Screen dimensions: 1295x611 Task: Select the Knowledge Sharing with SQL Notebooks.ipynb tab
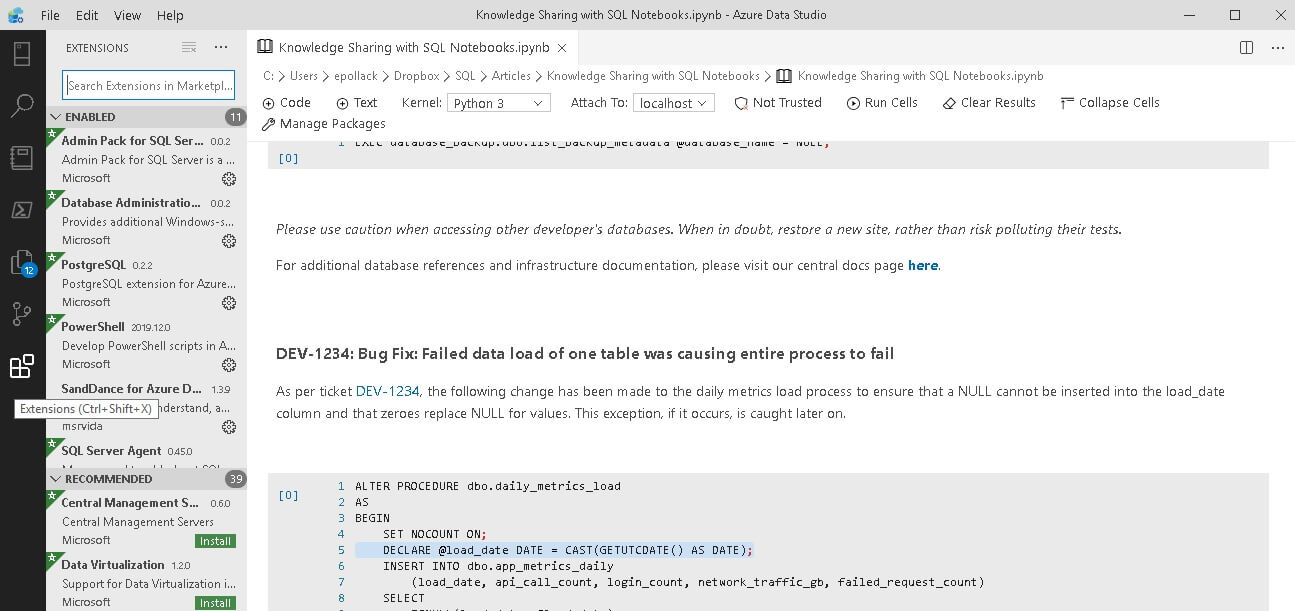tap(412, 48)
